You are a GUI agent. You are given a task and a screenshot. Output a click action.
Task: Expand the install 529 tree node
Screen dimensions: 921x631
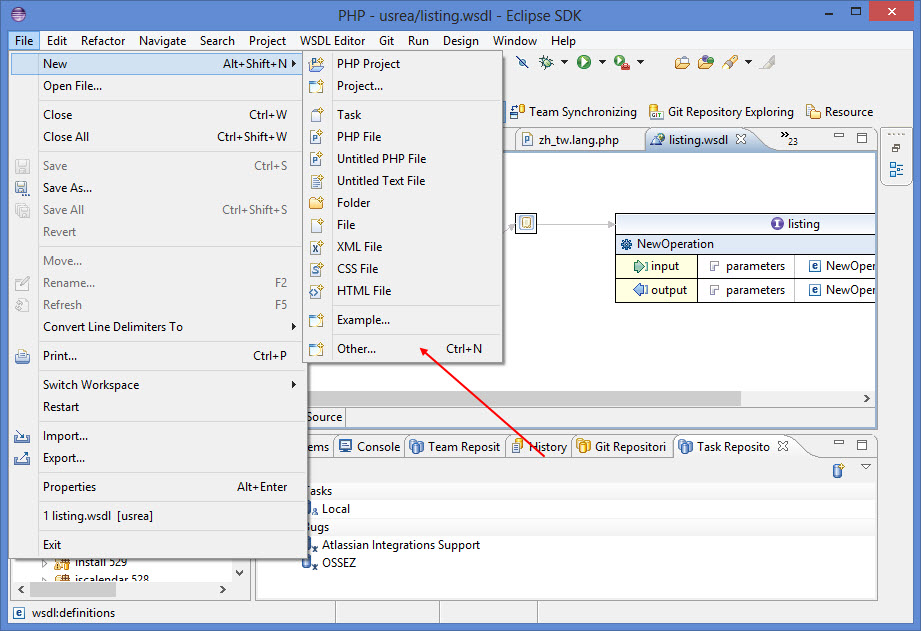(x=45, y=563)
